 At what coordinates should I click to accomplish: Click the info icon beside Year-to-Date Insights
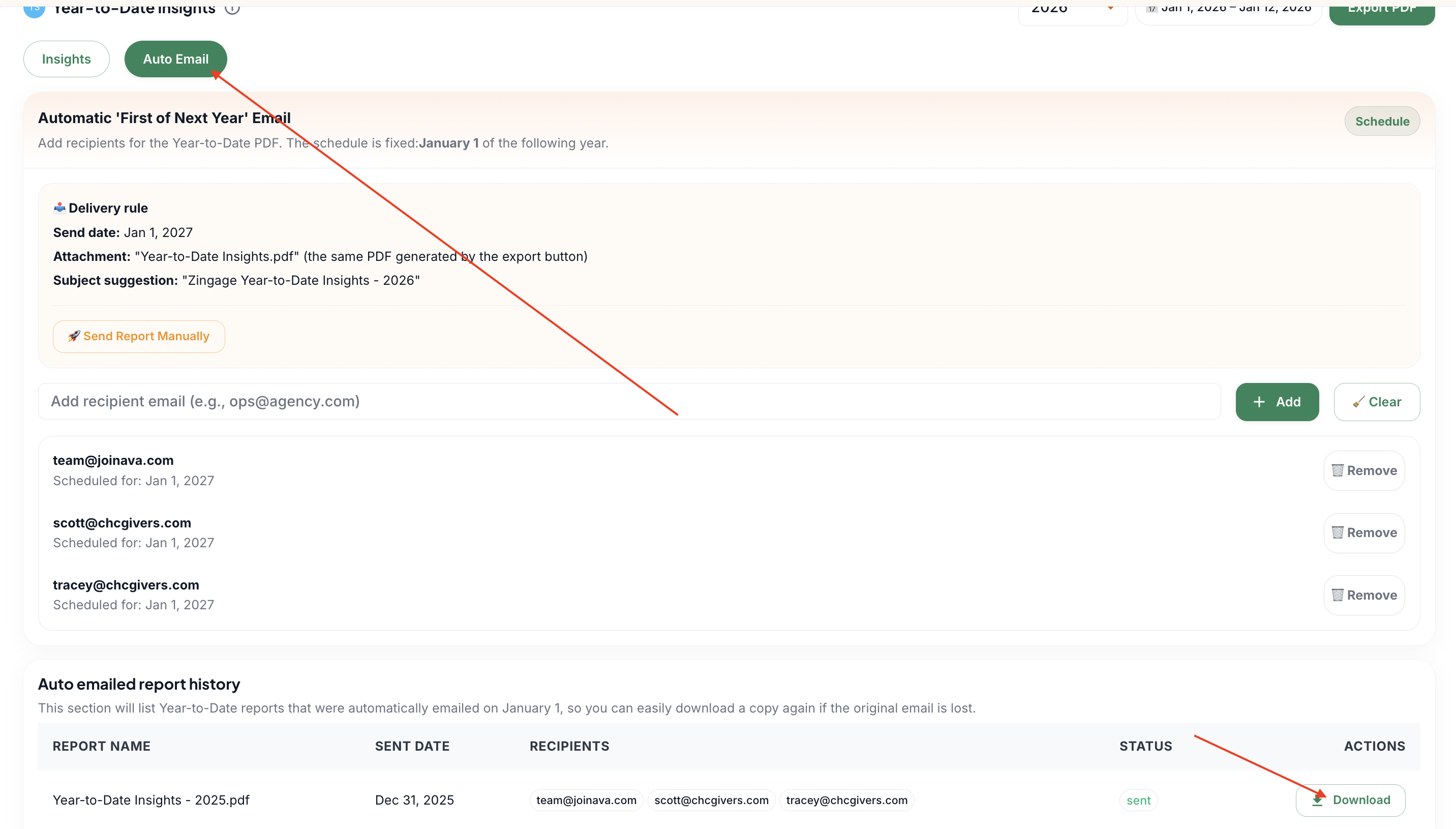[x=232, y=8]
